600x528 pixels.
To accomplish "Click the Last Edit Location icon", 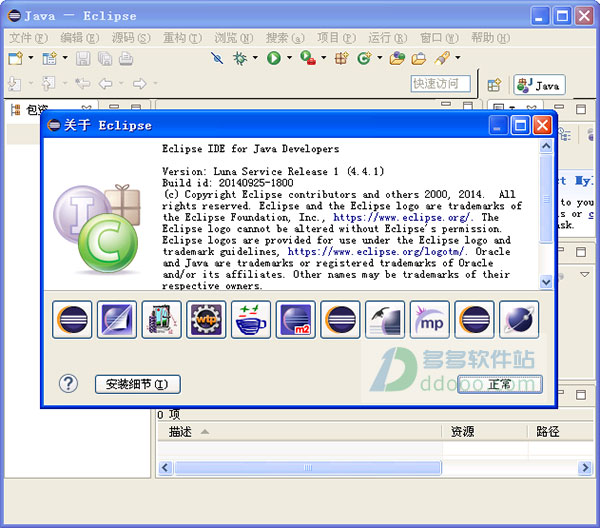I will click(82, 83).
